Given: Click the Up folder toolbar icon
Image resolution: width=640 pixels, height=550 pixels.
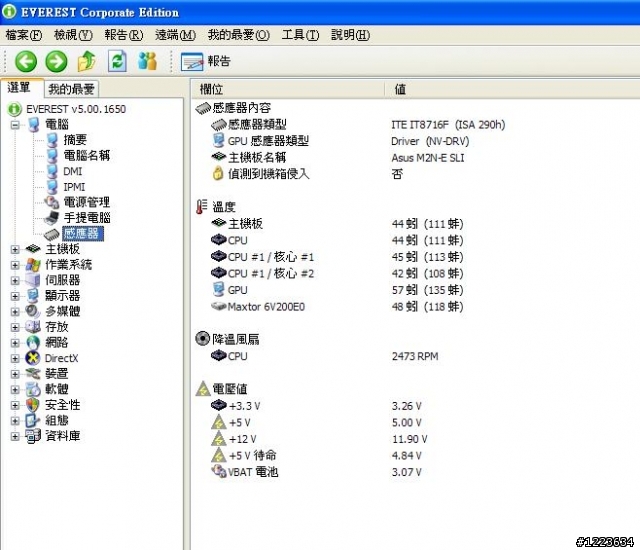Looking at the screenshot, I should [x=87, y=62].
